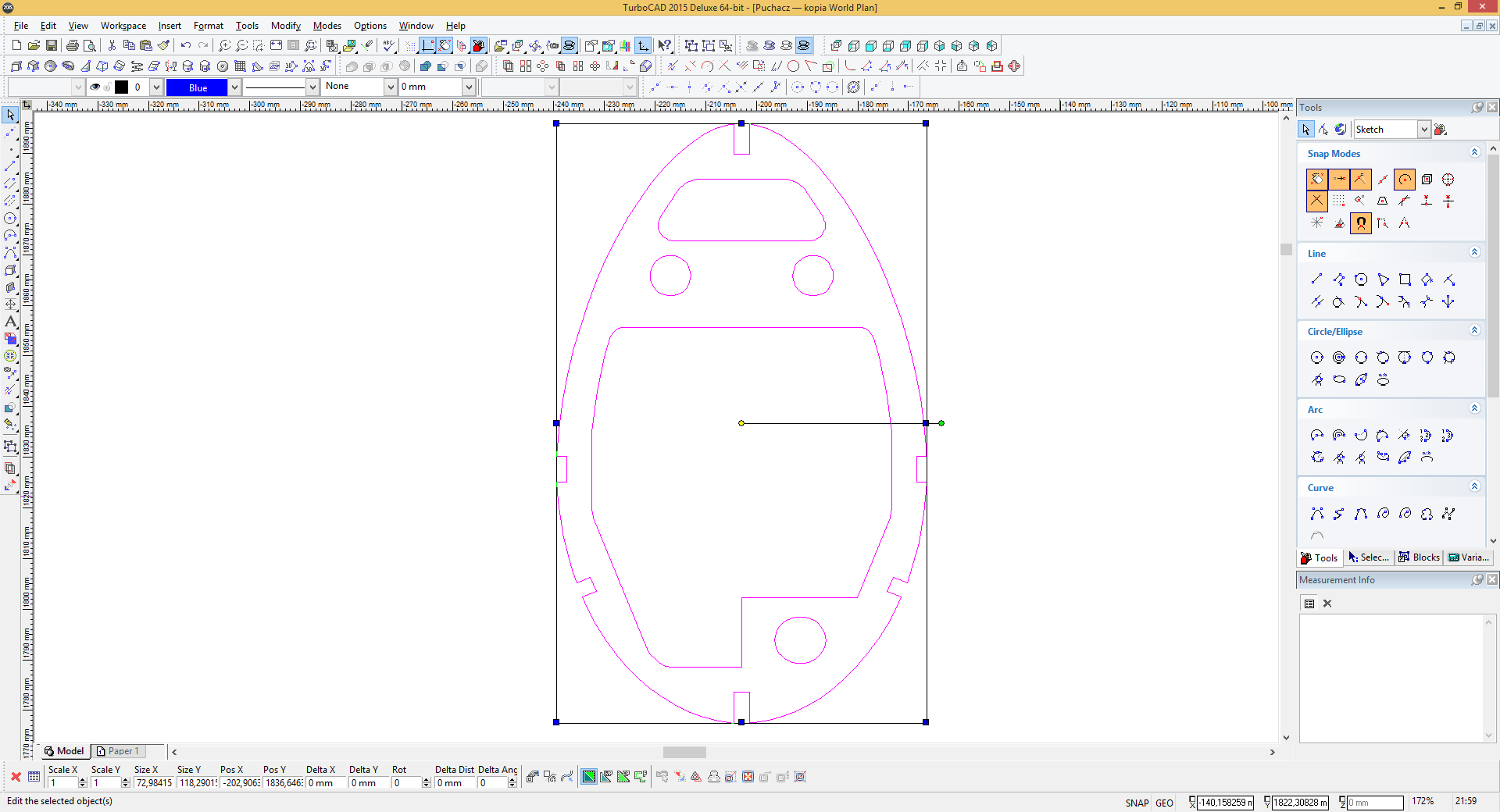Image resolution: width=1500 pixels, height=812 pixels.
Task: Click the Save file icon
Action: point(52,46)
